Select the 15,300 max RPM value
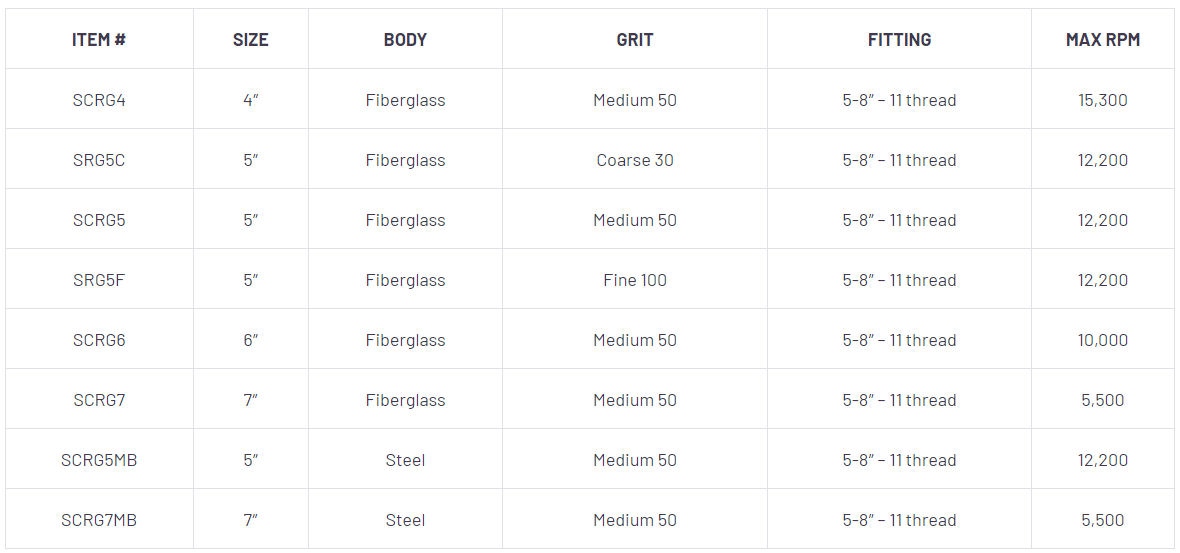1180x553 pixels. (x=1103, y=100)
